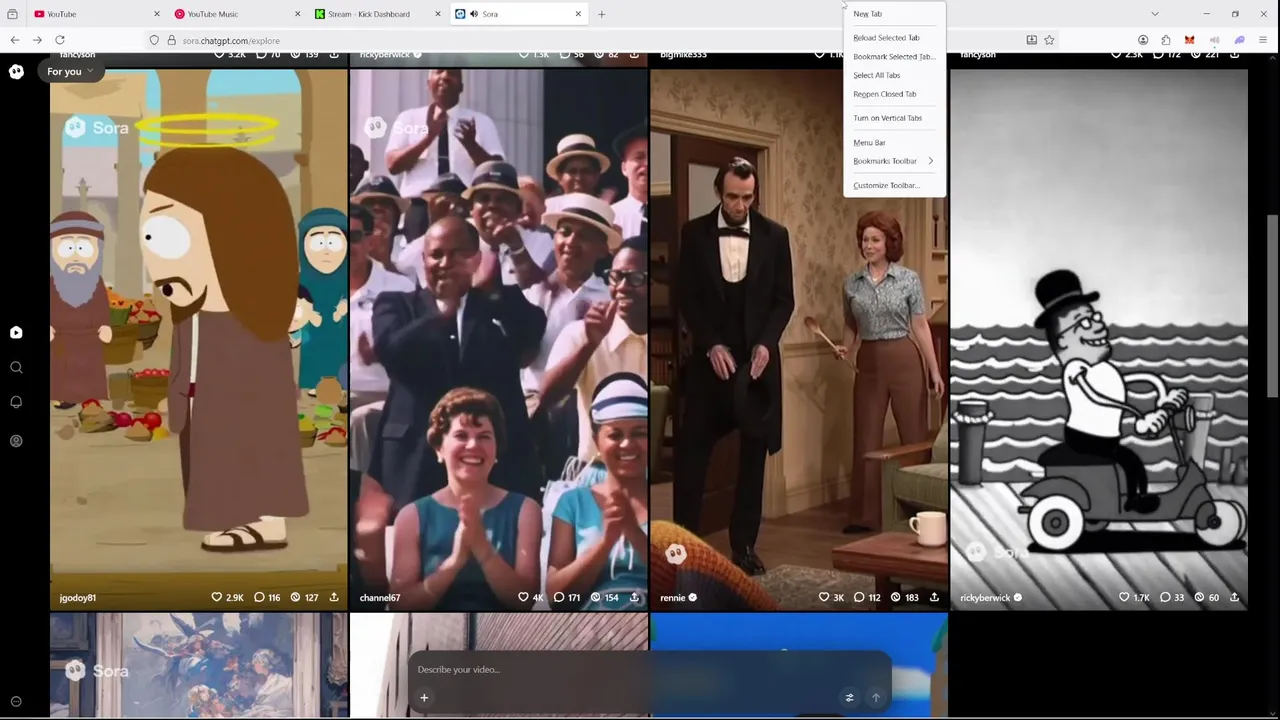Open channel67's profile link
Screen dimensions: 1280x720
coord(379,598)
